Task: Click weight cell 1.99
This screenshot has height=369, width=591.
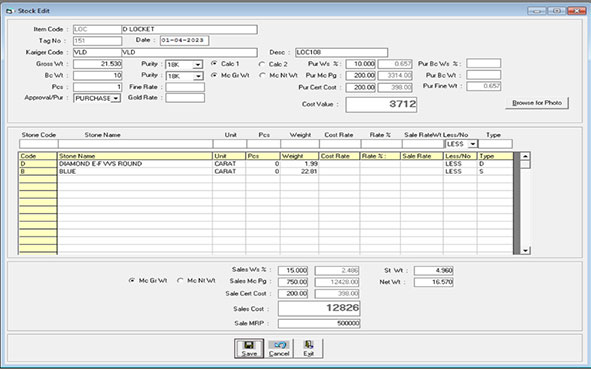Action: [x=299, y=164]
